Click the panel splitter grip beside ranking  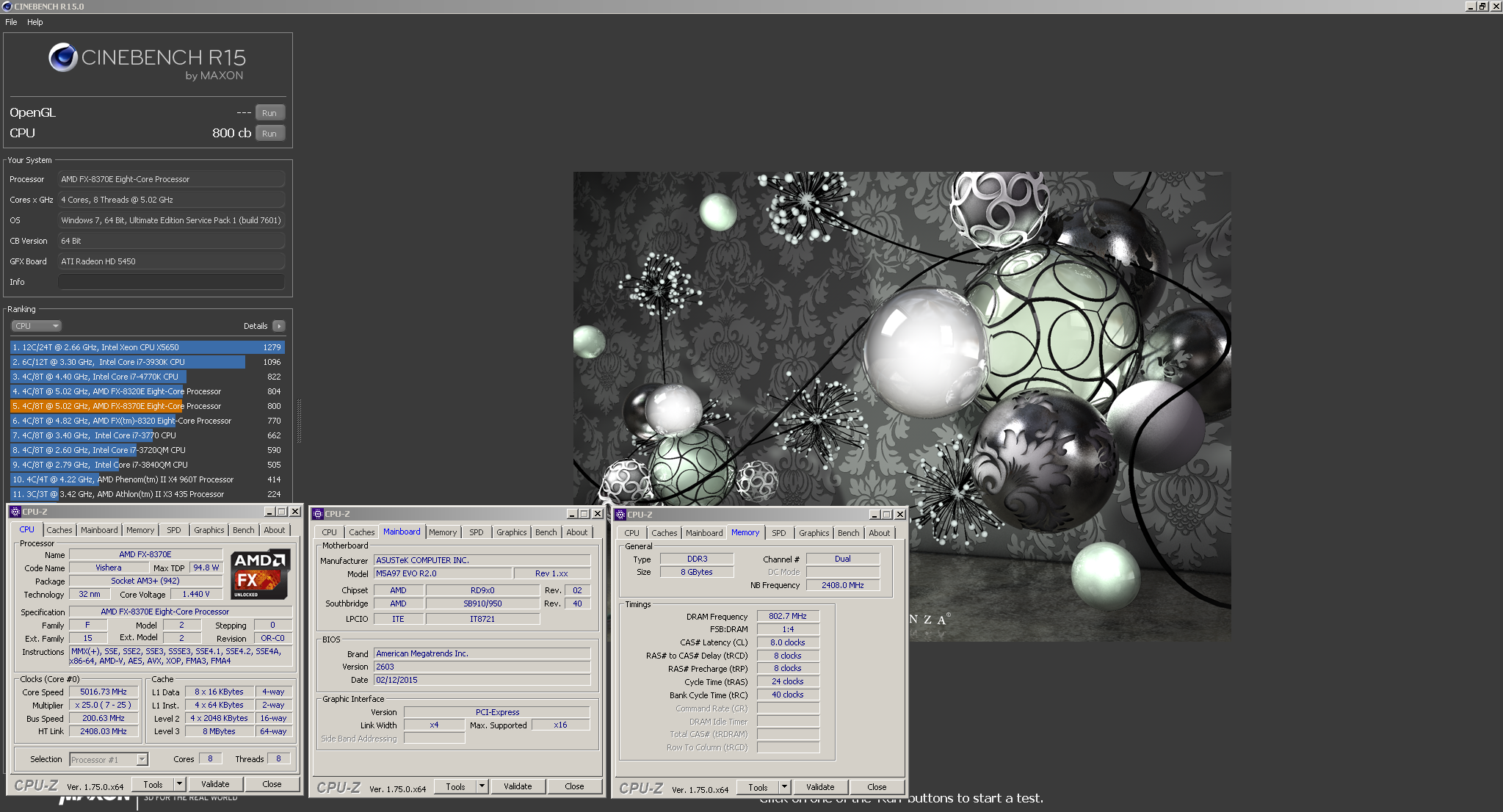pos(299,421)
